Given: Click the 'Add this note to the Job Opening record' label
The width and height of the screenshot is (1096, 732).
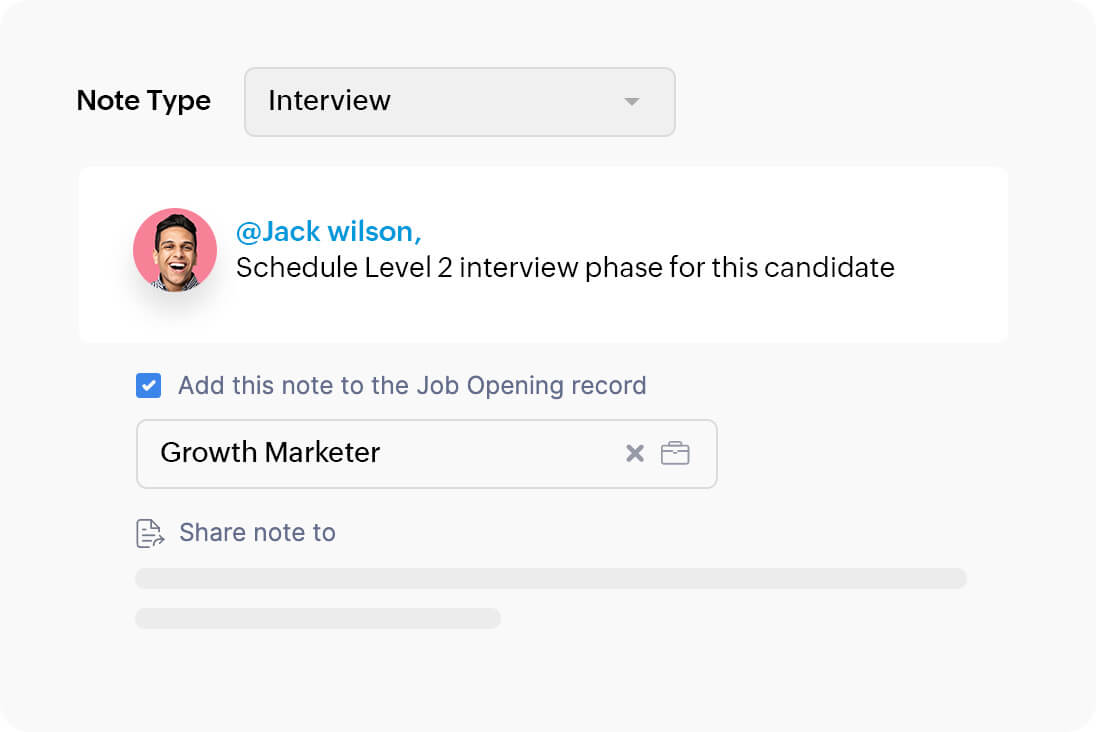Looking at the screenshot, I should coord(412,385).
